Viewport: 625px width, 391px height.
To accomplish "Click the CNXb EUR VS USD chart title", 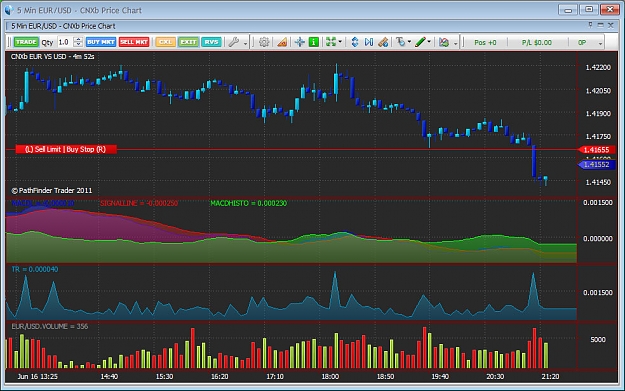I will (x=53, y=57).
